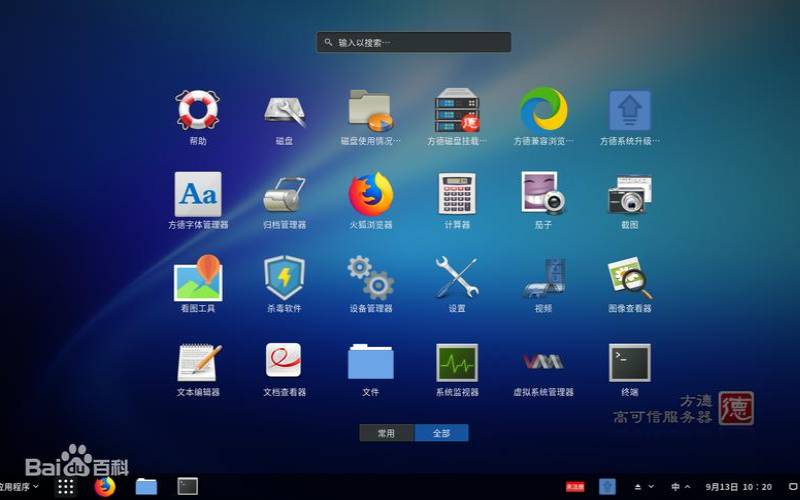Open 杀毒软件 antivirus shield icon

coord(284,278)
